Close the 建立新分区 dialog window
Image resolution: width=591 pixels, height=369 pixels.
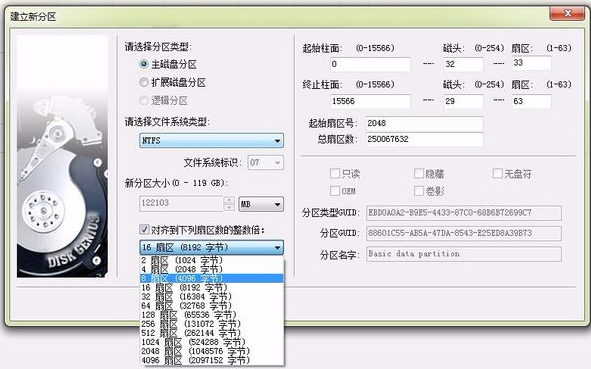tap(568, 14)
